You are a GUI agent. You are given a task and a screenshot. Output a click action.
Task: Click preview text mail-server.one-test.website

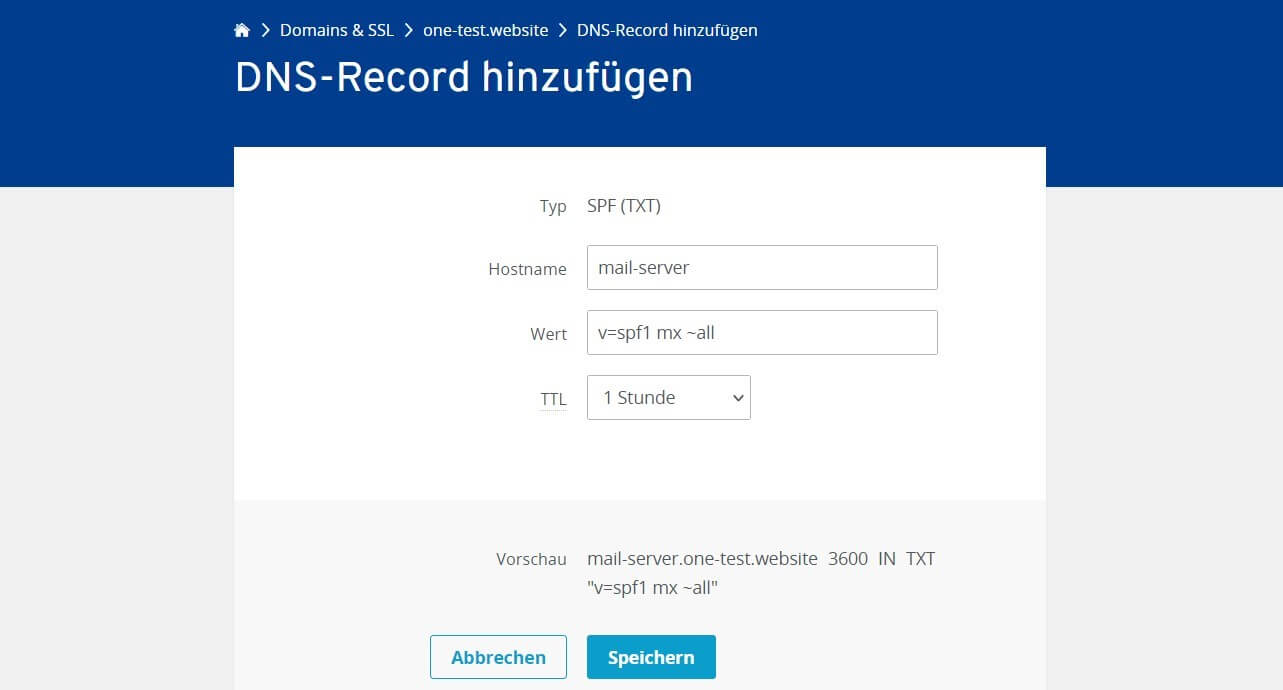pos(702,558)
